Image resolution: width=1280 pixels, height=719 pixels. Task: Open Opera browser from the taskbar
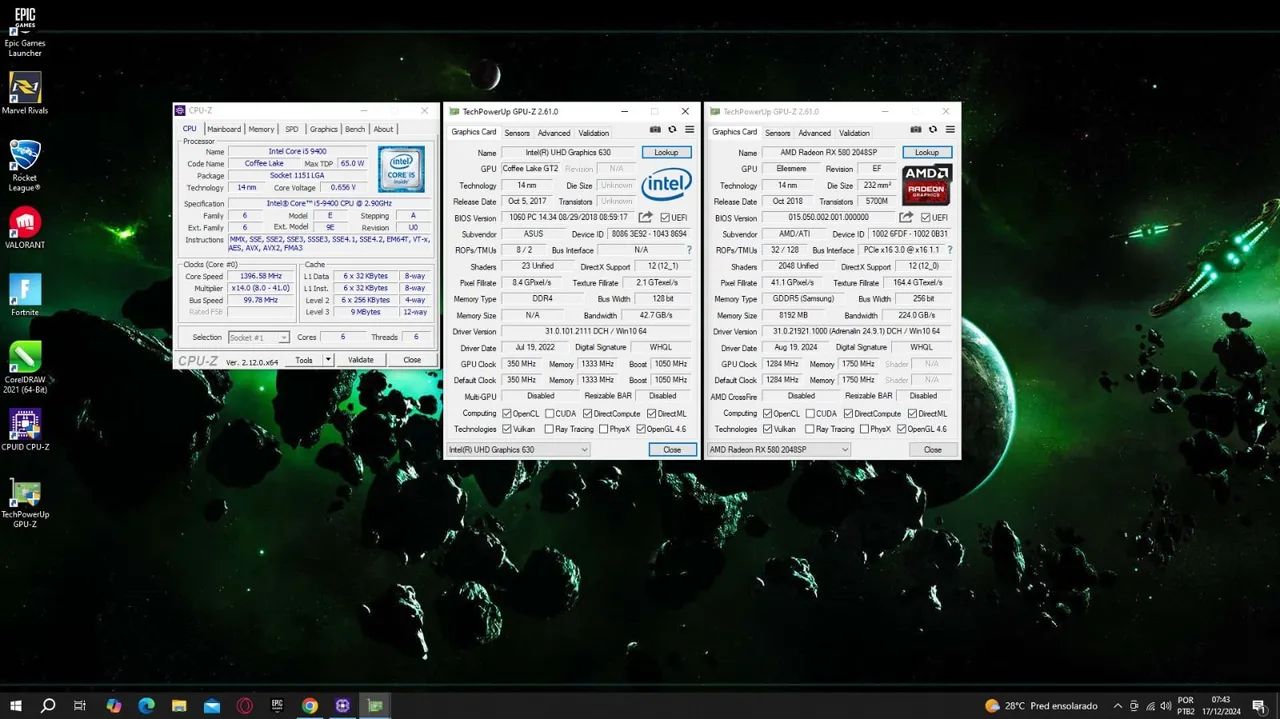coord(244,705)
